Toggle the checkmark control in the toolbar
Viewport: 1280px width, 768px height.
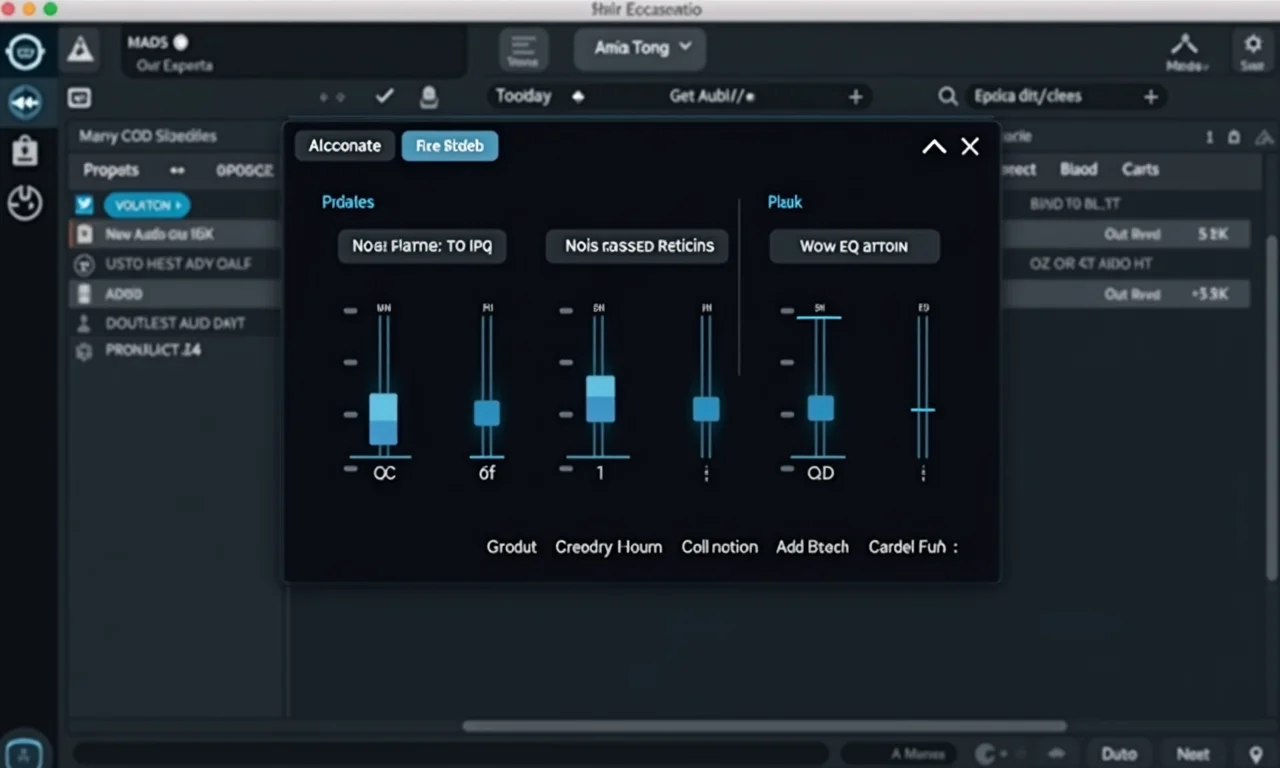pyautogui.click(x=384, y=96)
